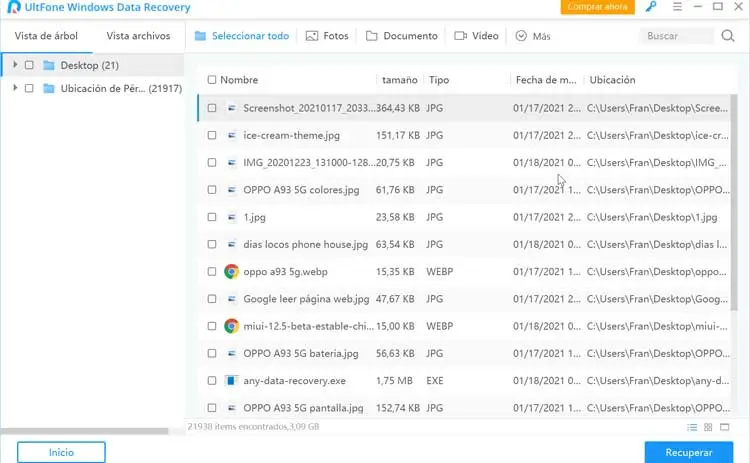This screenshot has height=463, width=750.
Task: Check OPPO A93 5G colores.jpg checkbox
Action: coord(212,190)
